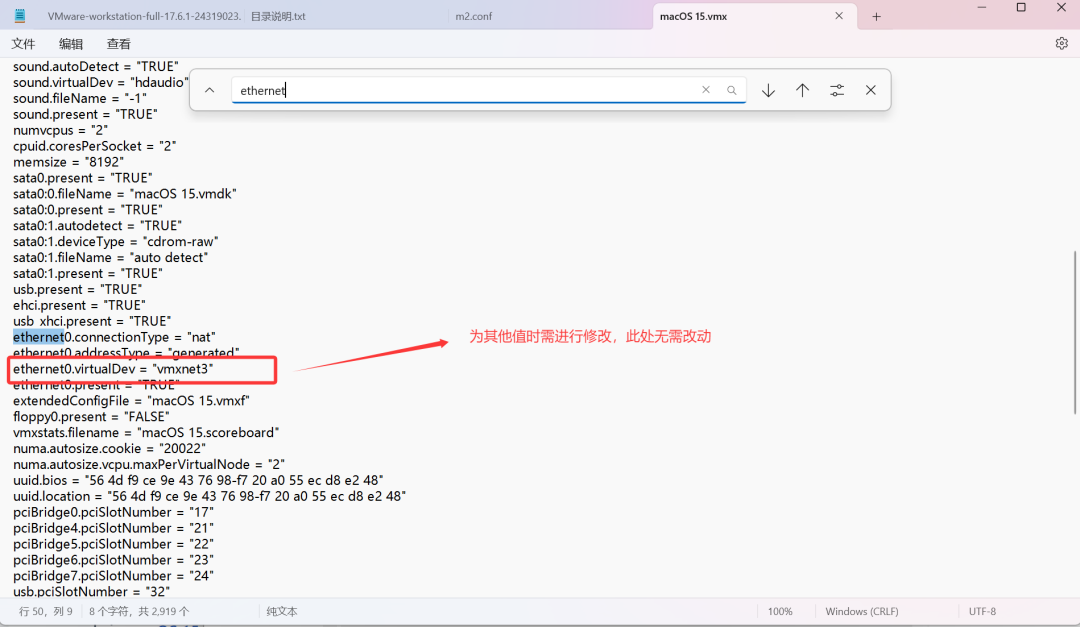
Task: Collapse the find bar chevron
Action: point(209,90)
